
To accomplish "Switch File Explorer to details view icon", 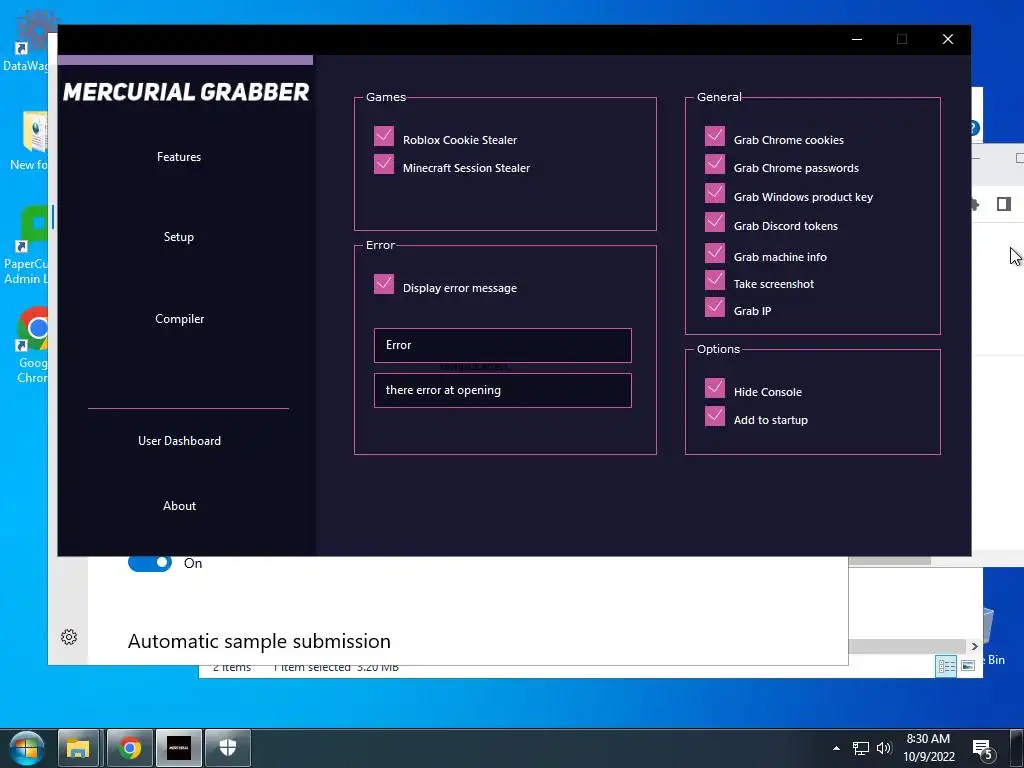I will (946, 665).
